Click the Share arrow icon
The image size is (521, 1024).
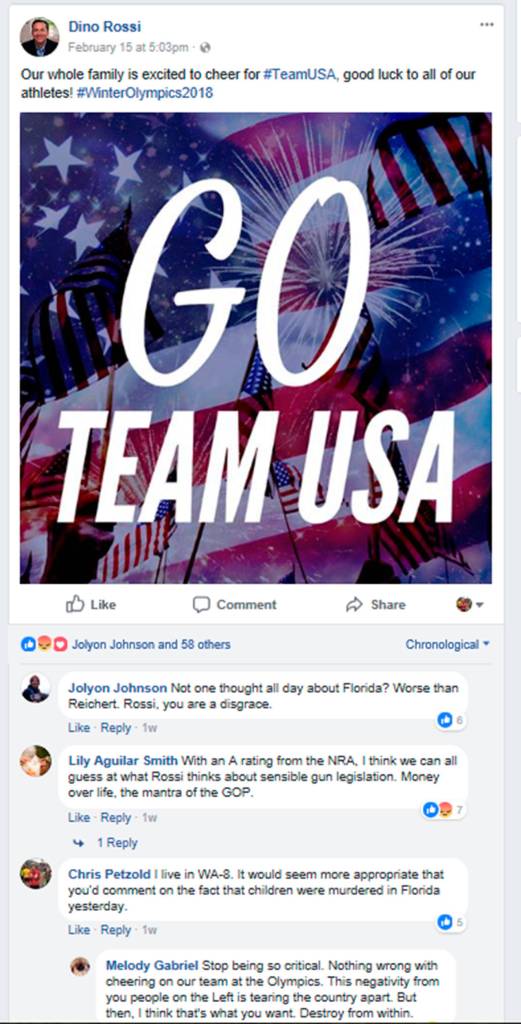pos(354,605)
